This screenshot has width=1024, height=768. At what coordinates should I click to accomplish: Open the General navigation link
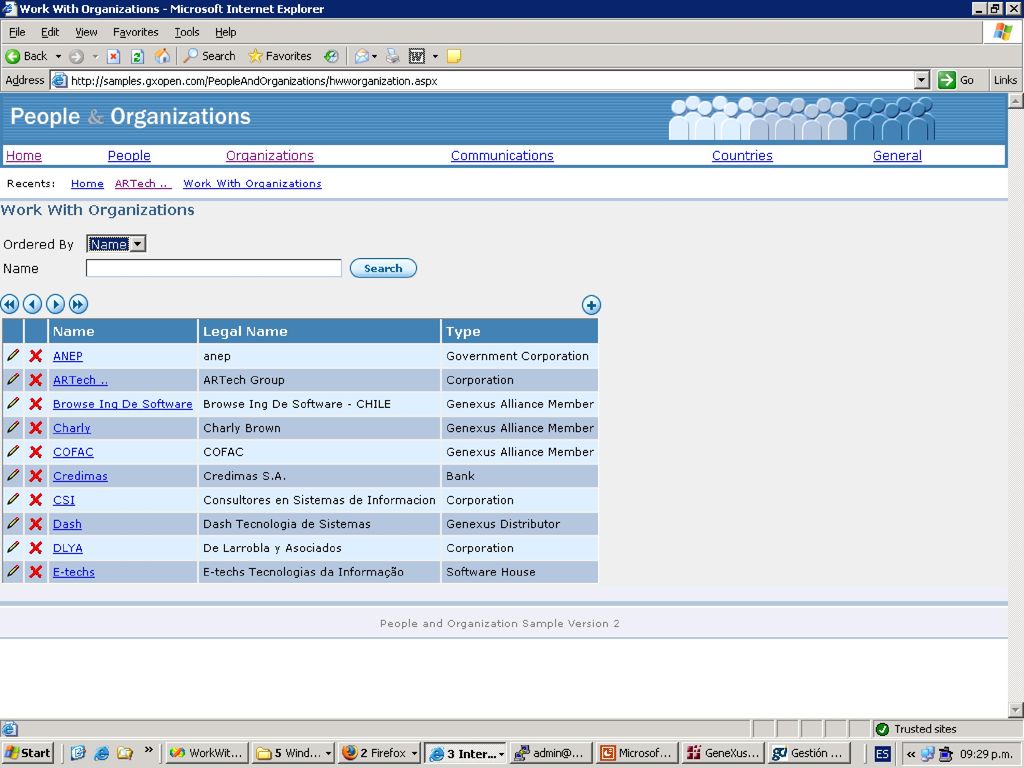[897, 155]
